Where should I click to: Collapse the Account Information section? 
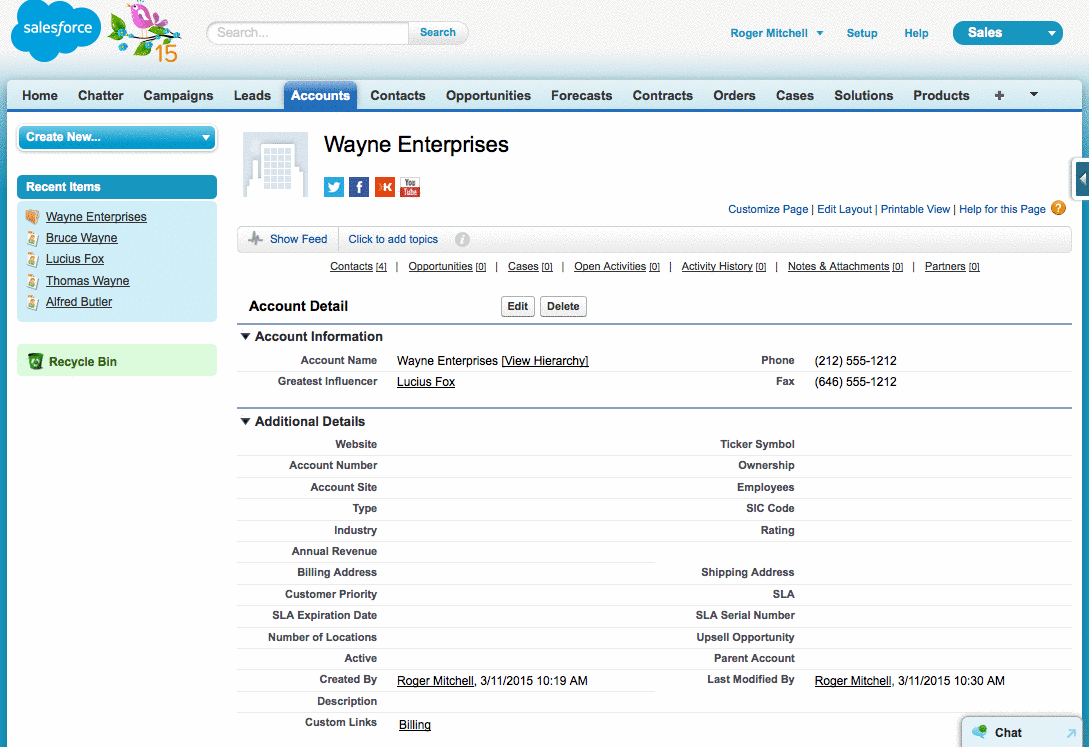click(x=245, y=336)
